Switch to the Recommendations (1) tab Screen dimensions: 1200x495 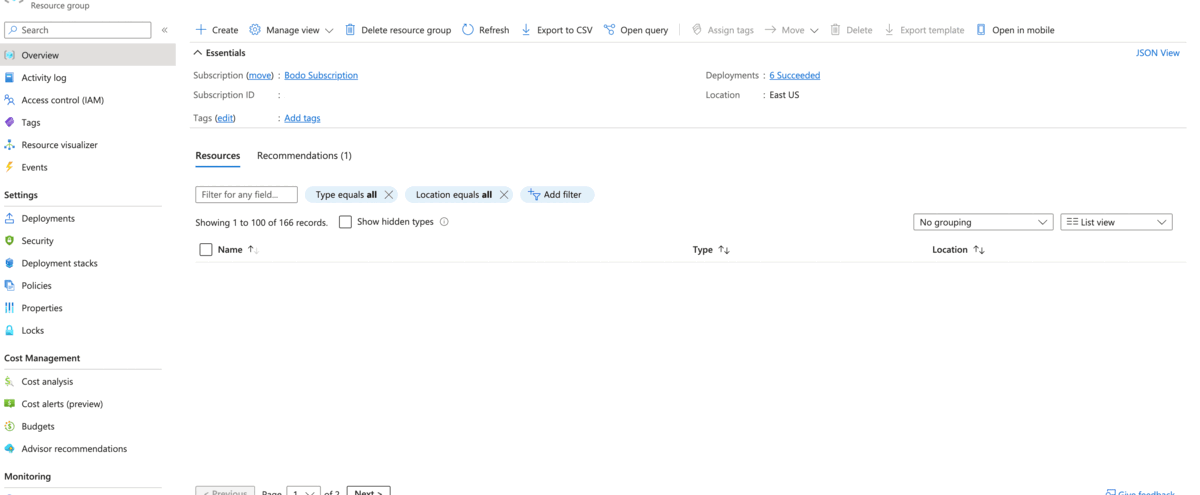304,156
